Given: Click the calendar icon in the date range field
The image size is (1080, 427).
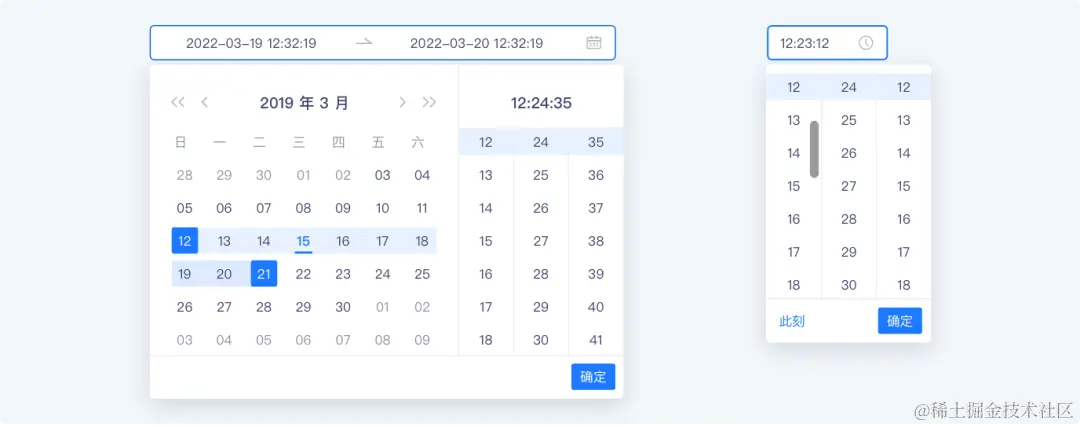Looking at the screenshot, I should point(593,43).
